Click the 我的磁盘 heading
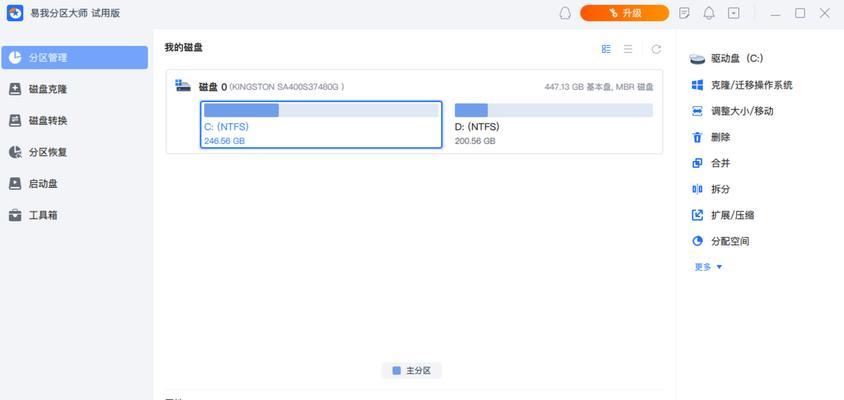Screen dimensions: 844x400 [184, 48]
